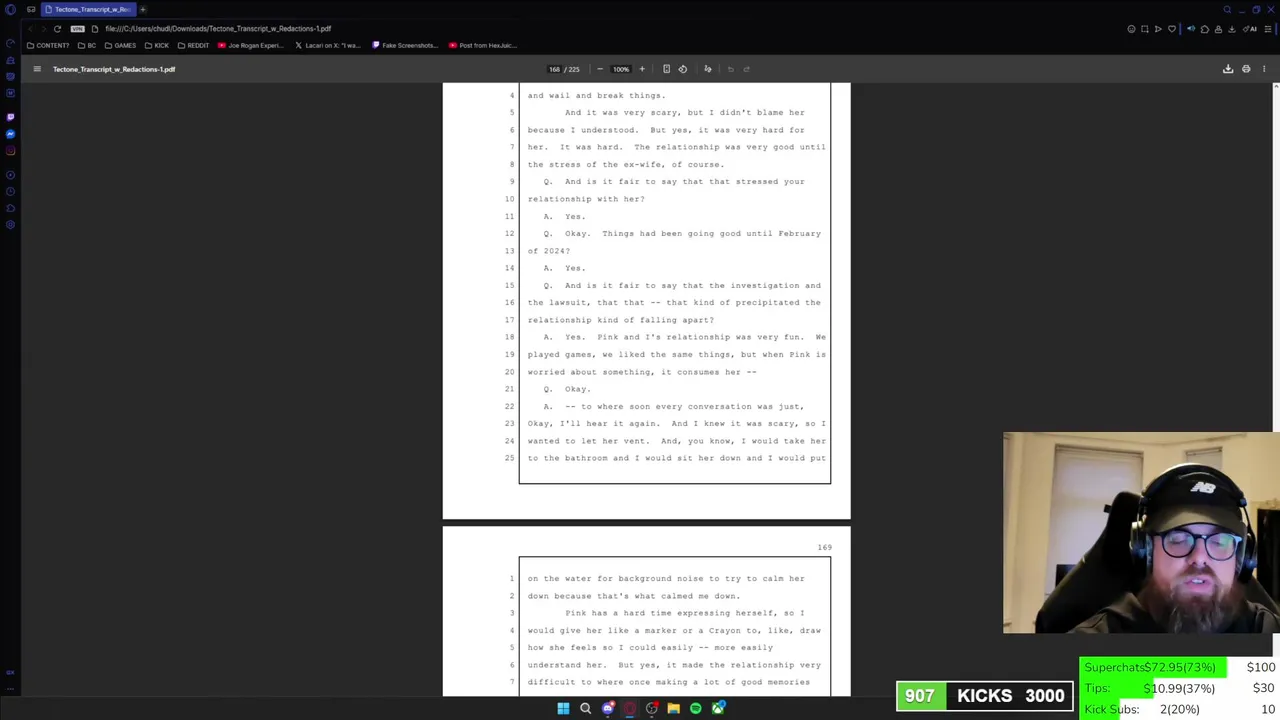Click the streamer webcam overlay

(1141, 533)
